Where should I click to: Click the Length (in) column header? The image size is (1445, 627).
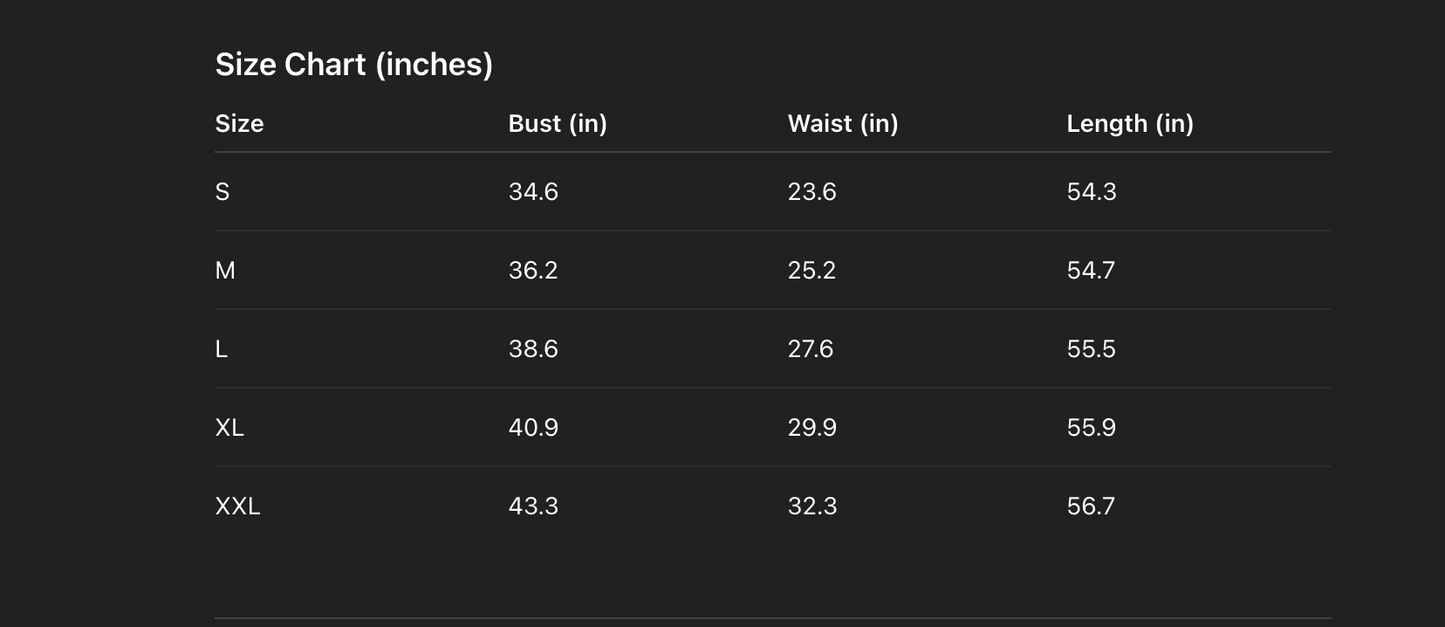tap(1129, 123)
